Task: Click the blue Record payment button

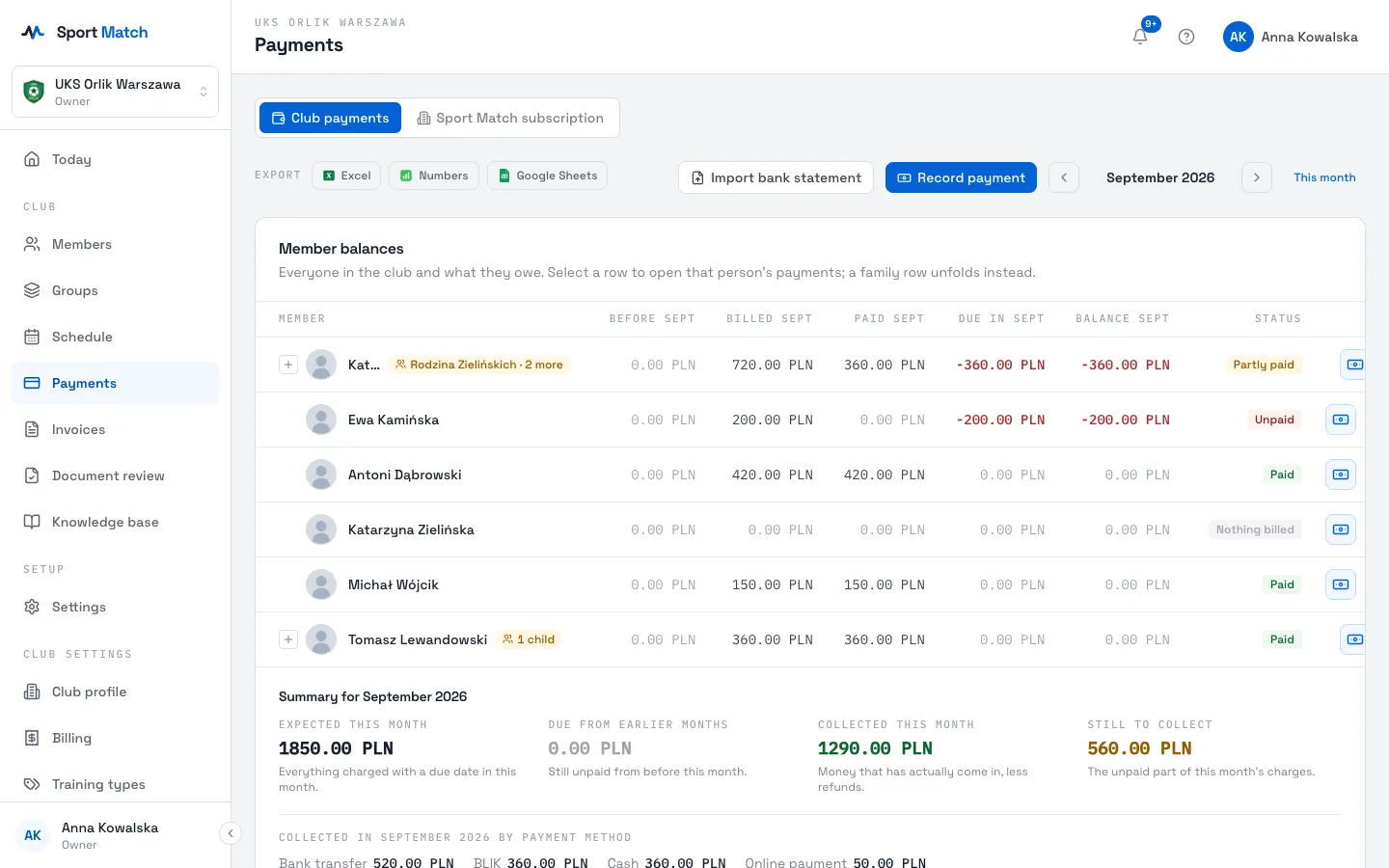Action: (x=961, y=177)
